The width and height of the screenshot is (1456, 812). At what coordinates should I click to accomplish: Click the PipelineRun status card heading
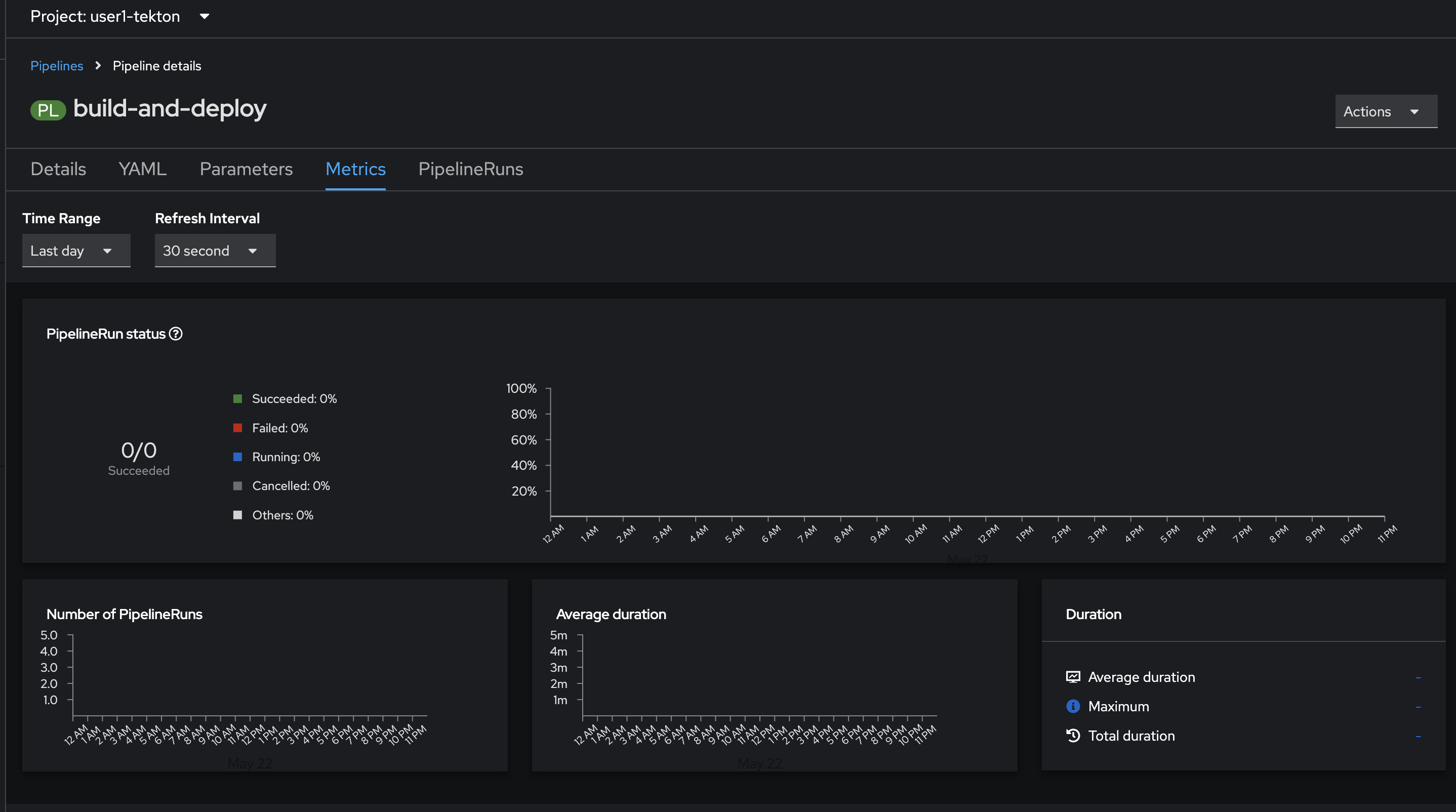(106, 334)
